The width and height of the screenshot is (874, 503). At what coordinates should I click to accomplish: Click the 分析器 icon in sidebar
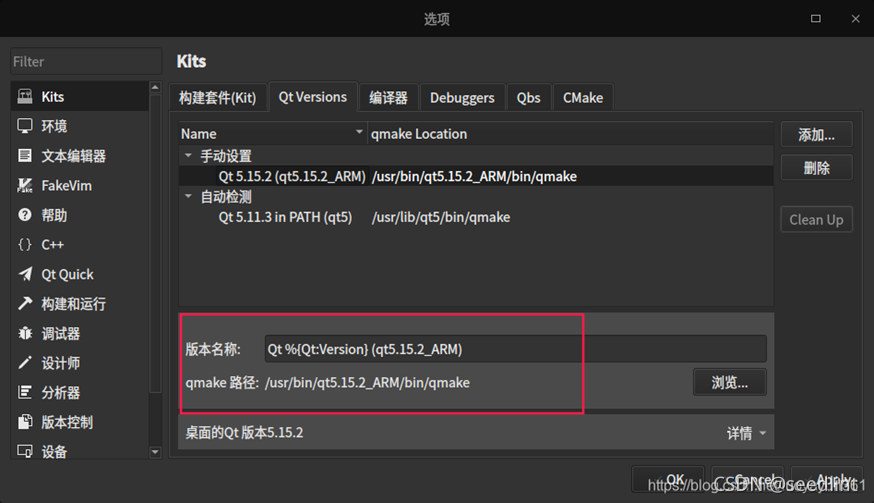[x=25, y=393]
